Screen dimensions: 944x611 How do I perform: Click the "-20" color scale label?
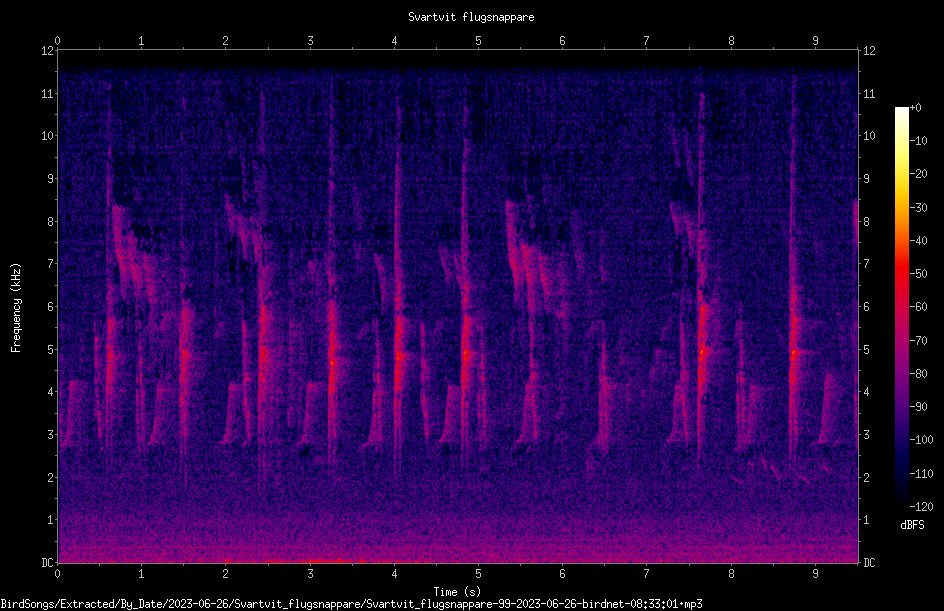tap(919, 174)
